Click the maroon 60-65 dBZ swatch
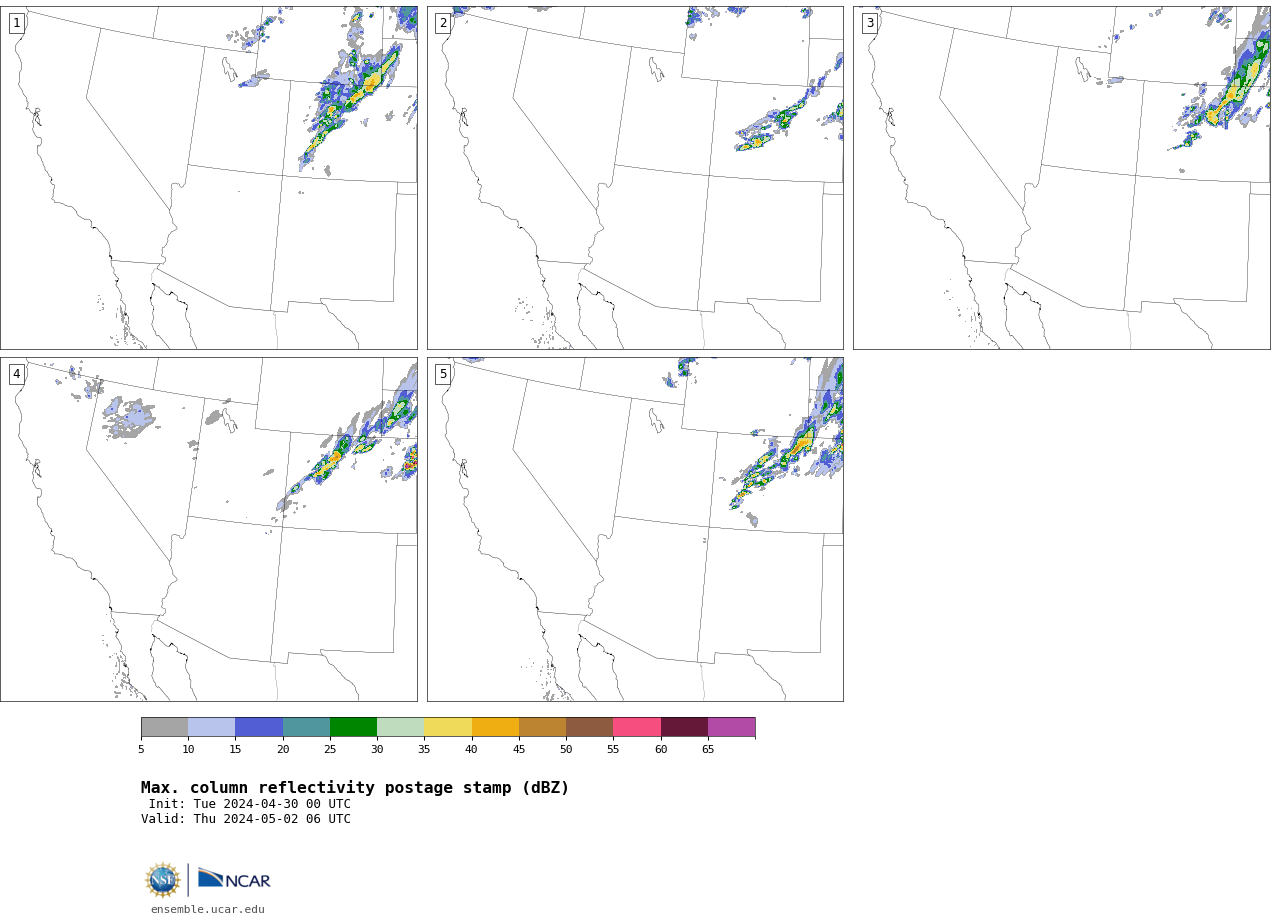This screenshot has width=1280, height=920. coord(684,727)
